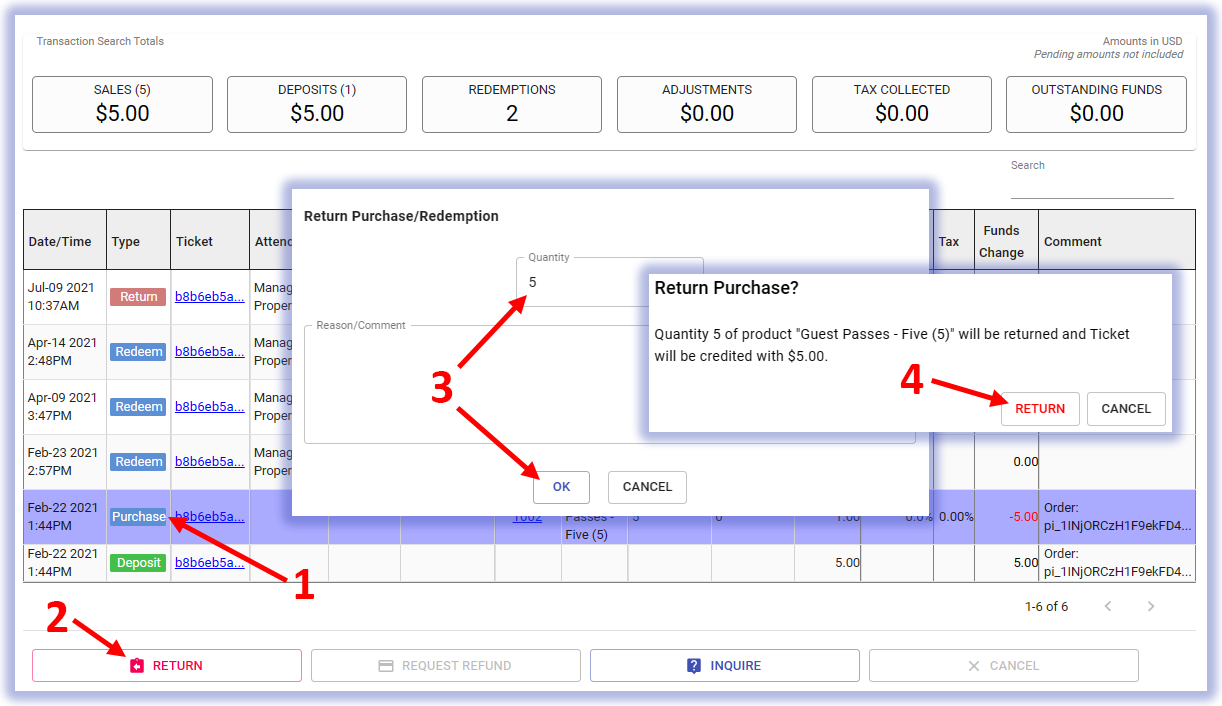Open the ticket link in the Purchase row
Screen dimensions: 1222x706
tap(210, 517)
